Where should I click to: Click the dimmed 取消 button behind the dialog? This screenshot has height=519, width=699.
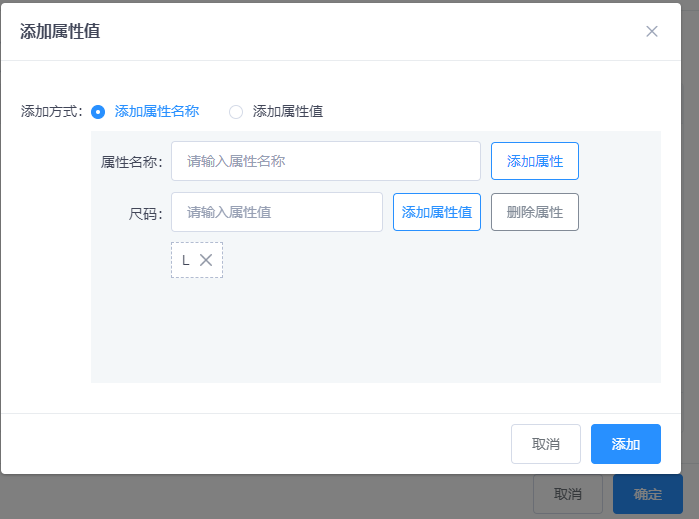pos(567,494)
